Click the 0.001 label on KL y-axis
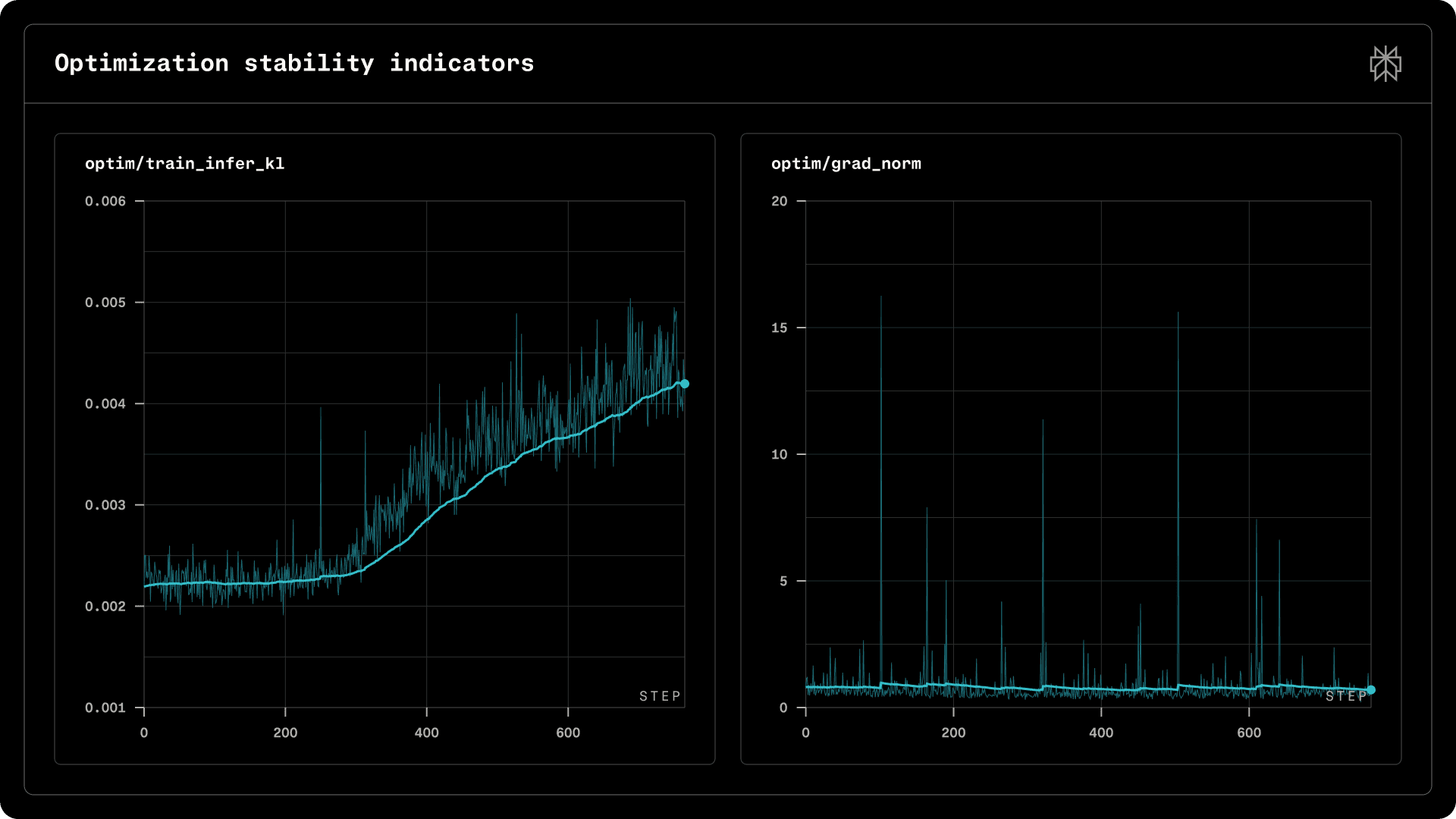Viewport: 1456px width, 819px height. click(105, 708)
